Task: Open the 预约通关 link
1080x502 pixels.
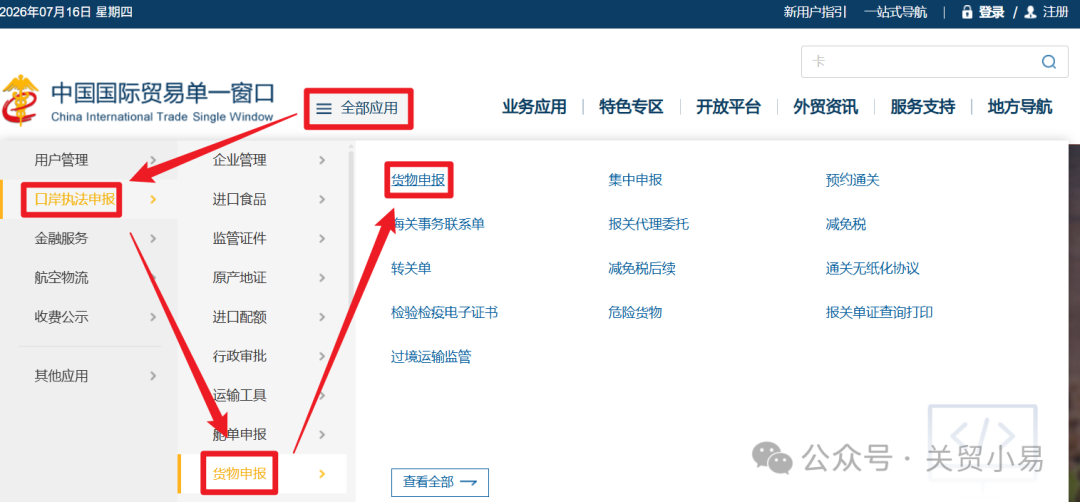Action: (x=853, y=180)
